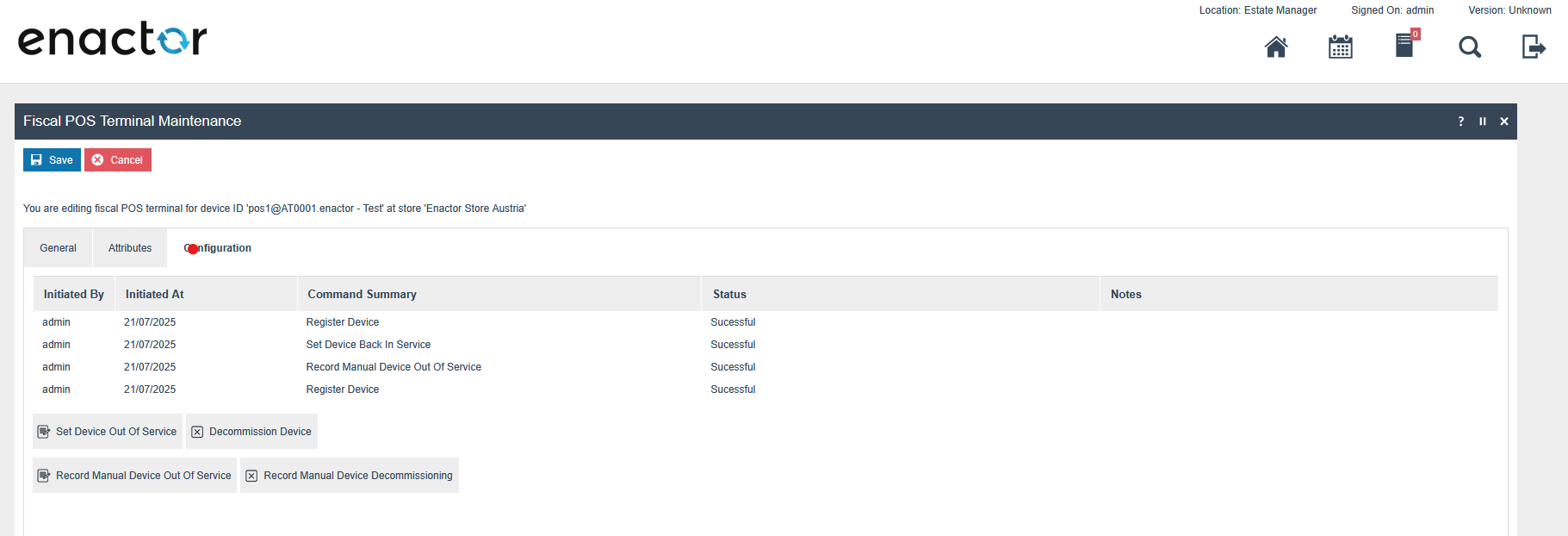Click Decommission Device button
This screenshot has width=1568, height=536.
click(x=251, y=432)
